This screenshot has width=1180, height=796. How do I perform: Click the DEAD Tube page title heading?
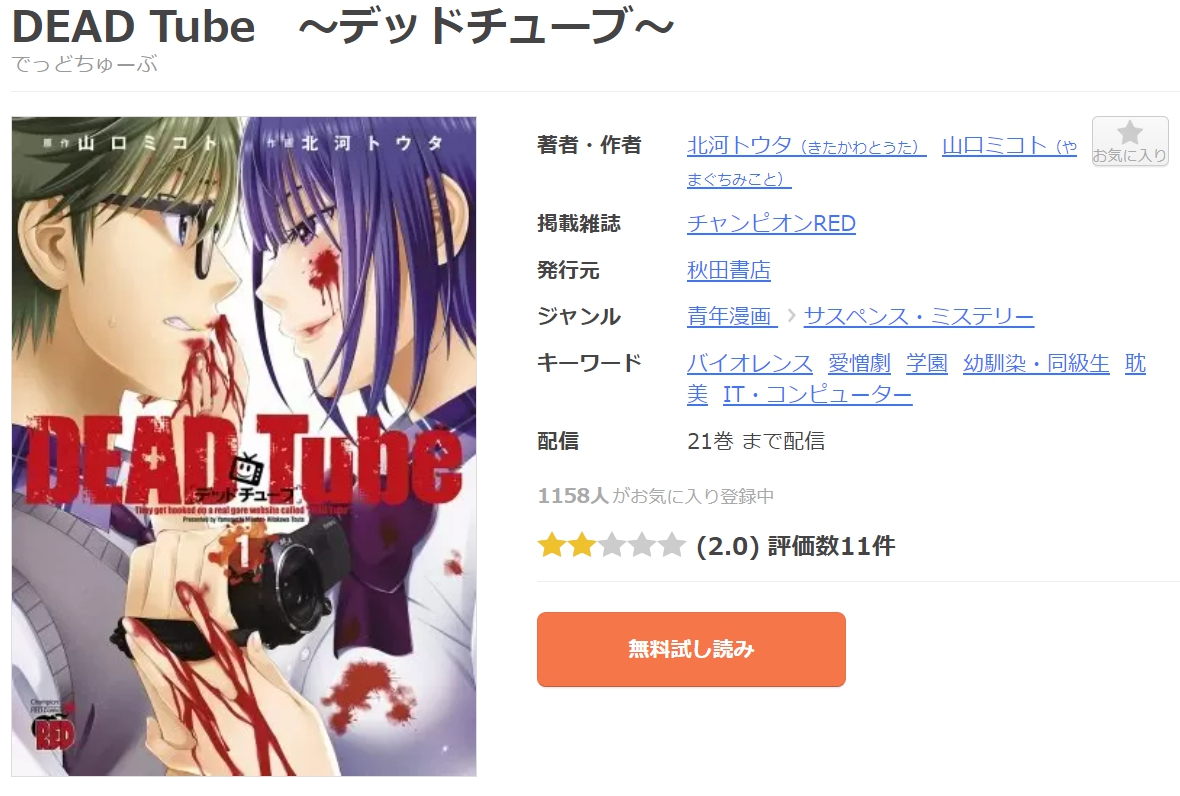coord(343,26)
